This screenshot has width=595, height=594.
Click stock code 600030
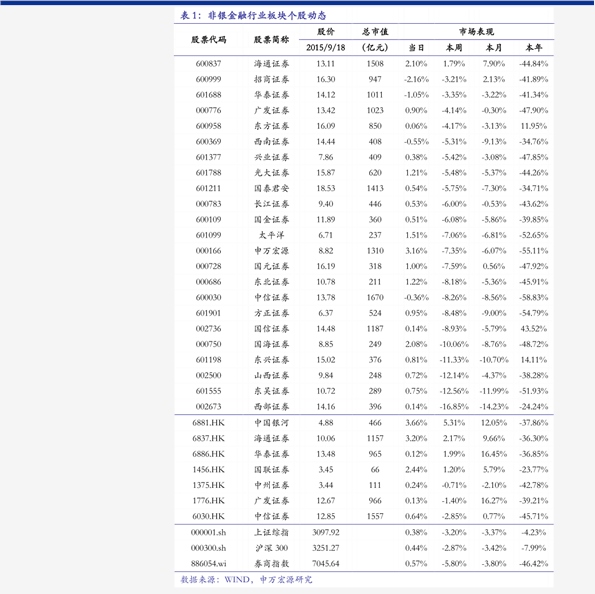(x=208, y=297)
